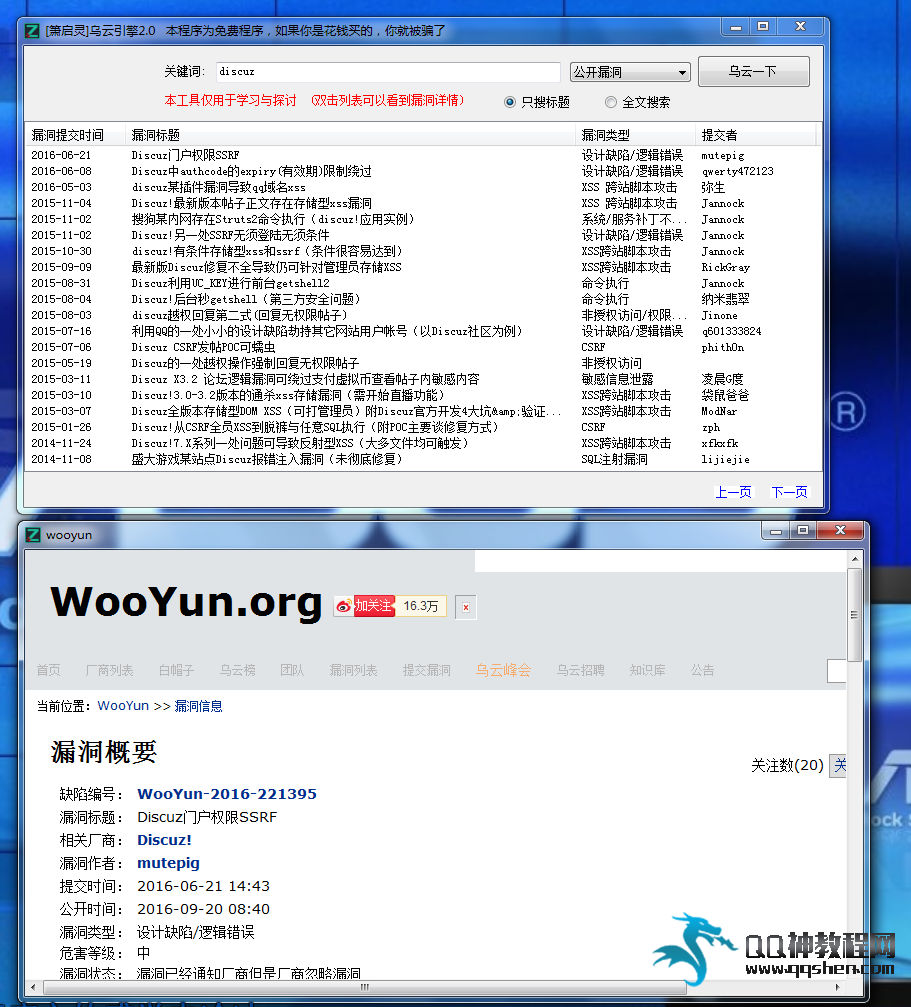Open 首页 in WooYun navigation
The image size is (911, 1007).
[x=48, y=670]
